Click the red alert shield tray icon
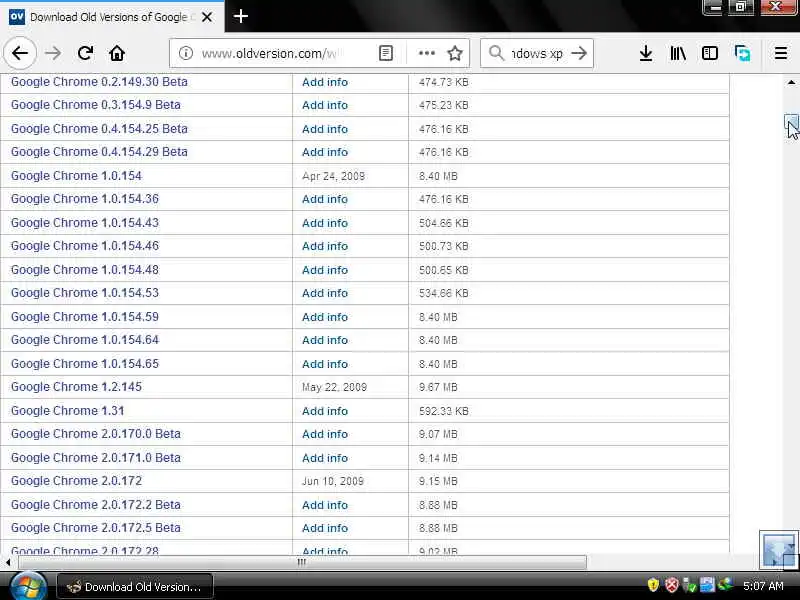This screenshot has height=600, width=800. [x=672, y=585]
